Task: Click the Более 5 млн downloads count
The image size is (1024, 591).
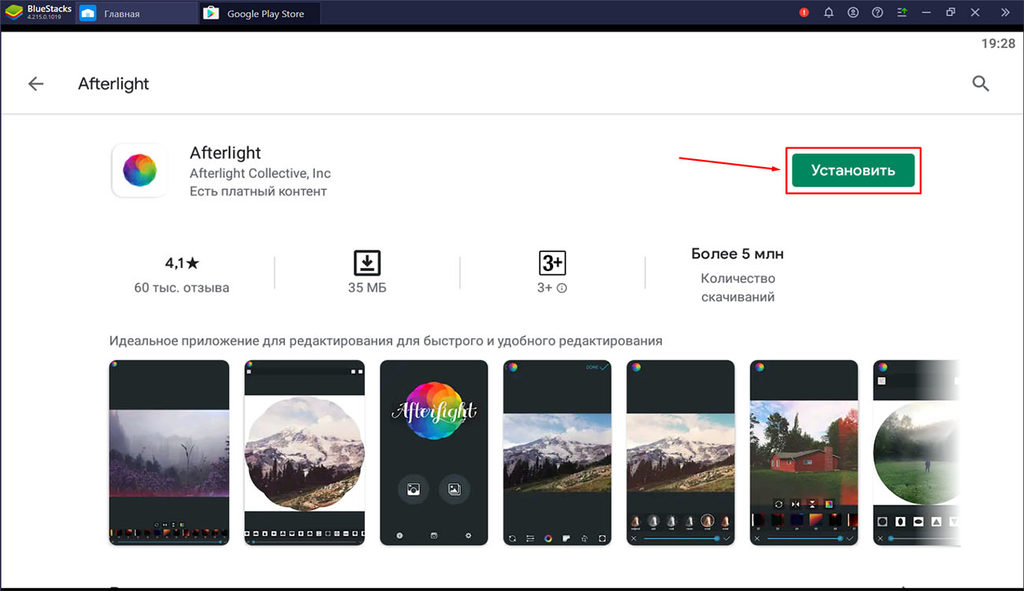Action: tap(737, 254)
